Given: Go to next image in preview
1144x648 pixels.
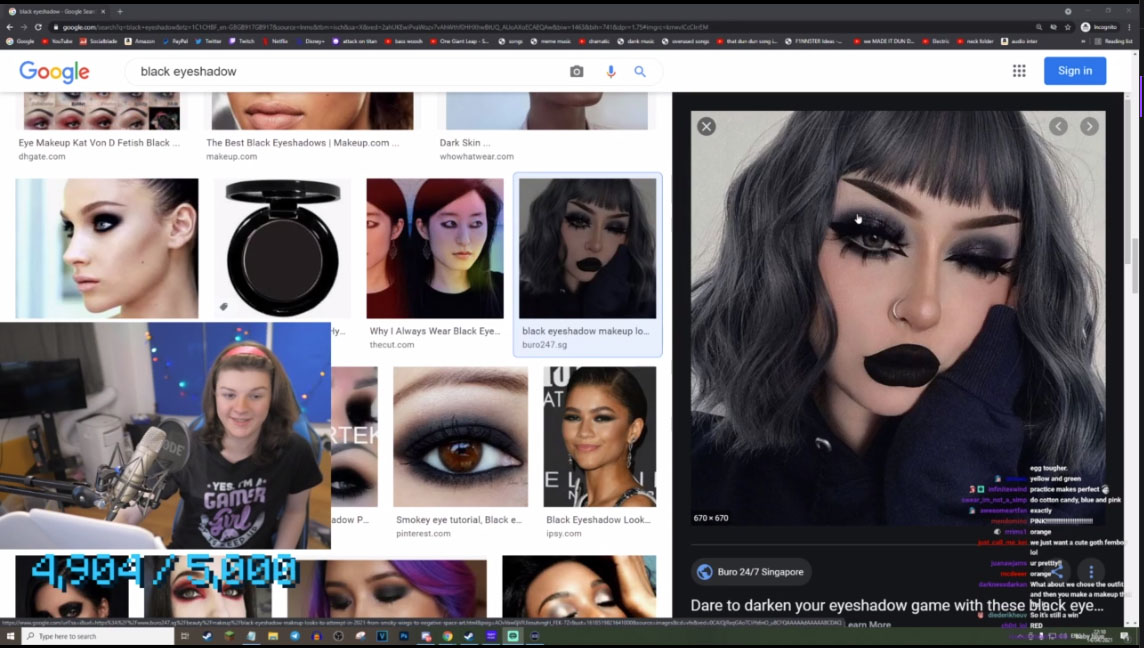Looking at the screenshot, I should (x=1089, y=126).
